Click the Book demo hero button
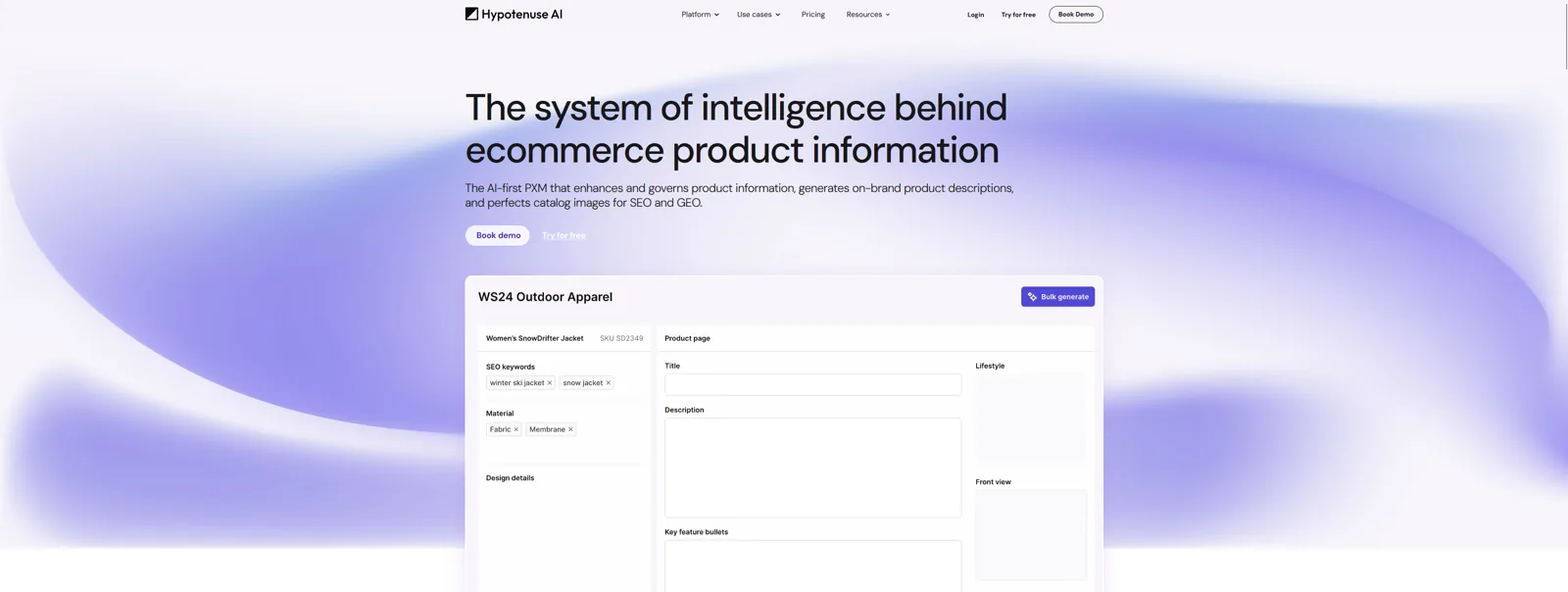Screen dimensions: 1568x592 click(x=498, y=235)
